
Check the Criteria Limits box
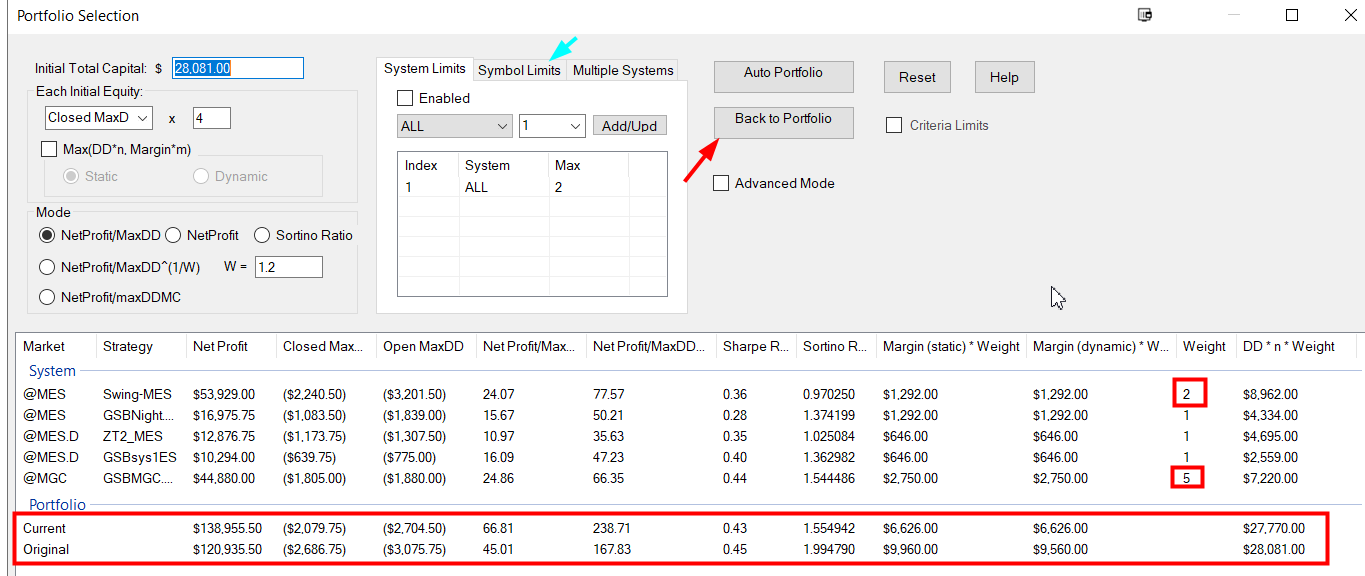coord(894,125)
